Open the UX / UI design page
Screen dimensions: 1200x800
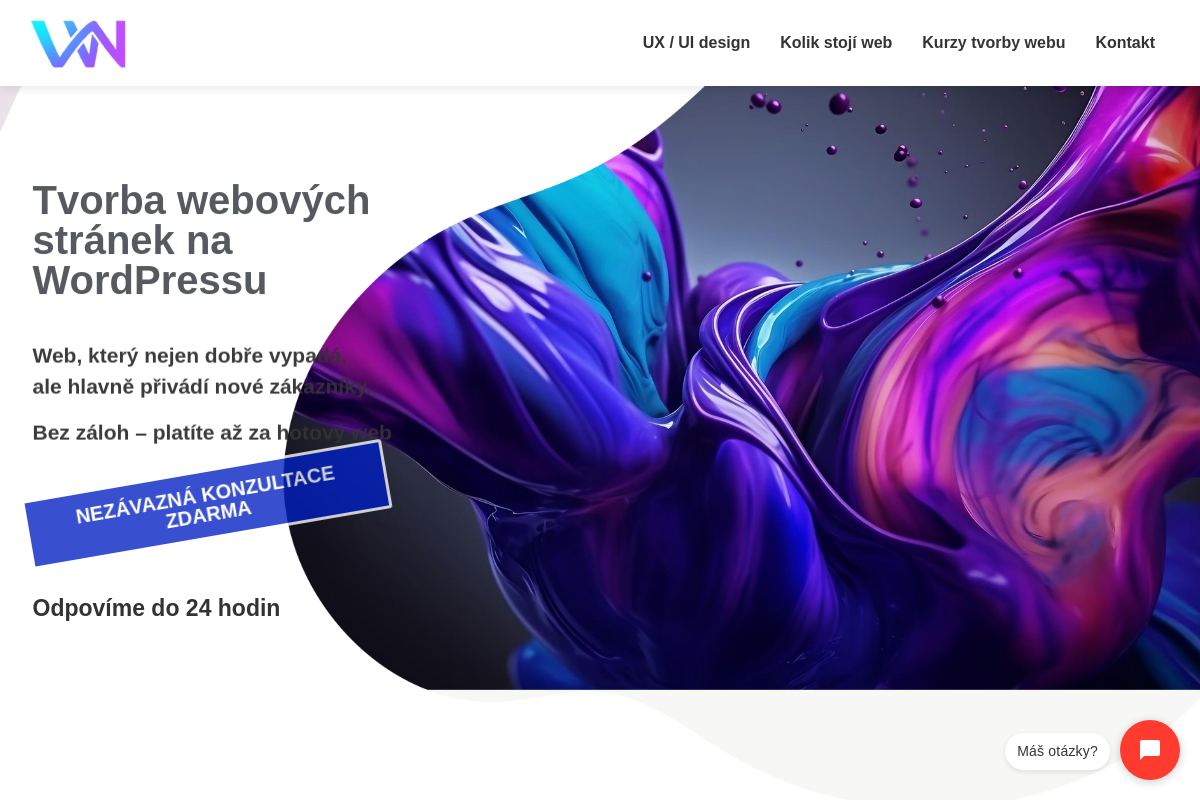tap(696, 43)
